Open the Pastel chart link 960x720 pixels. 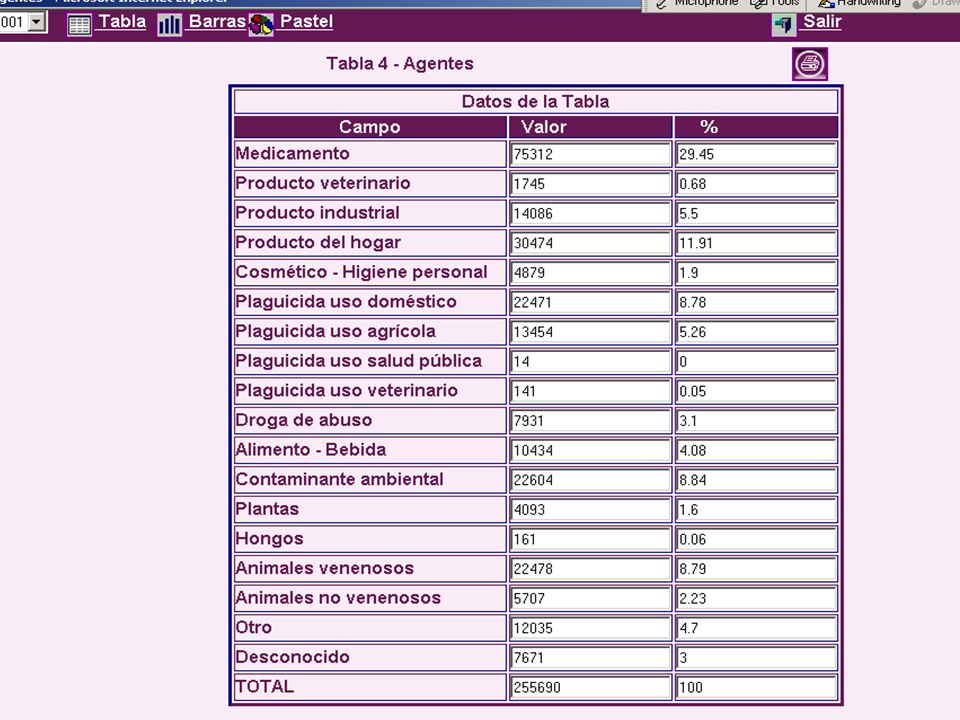[306, 21]
